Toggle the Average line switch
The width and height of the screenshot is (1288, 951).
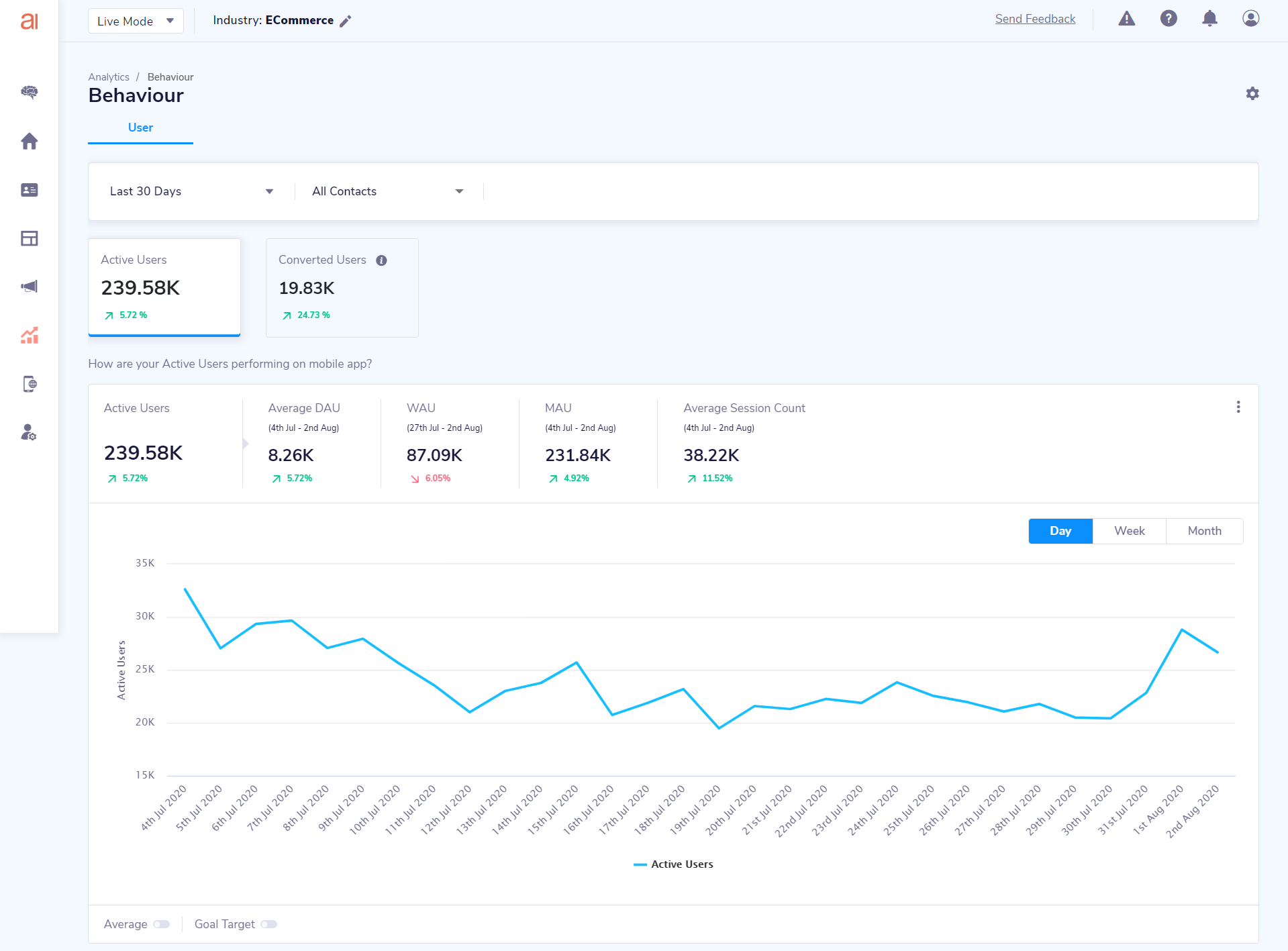162,924
